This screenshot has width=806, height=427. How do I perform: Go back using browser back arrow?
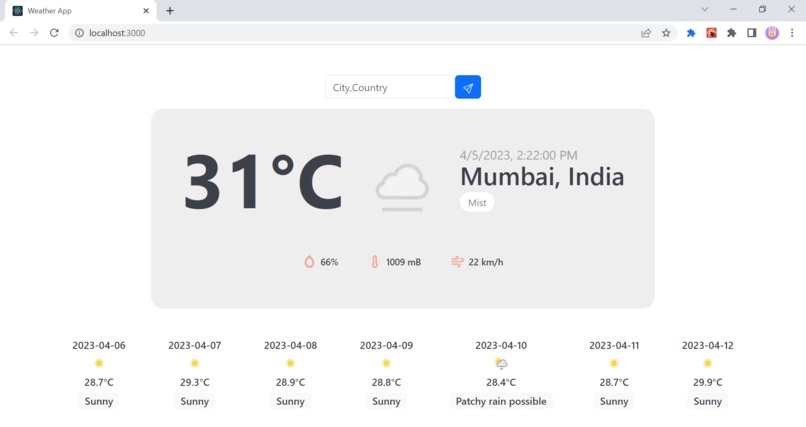(14, 33)
